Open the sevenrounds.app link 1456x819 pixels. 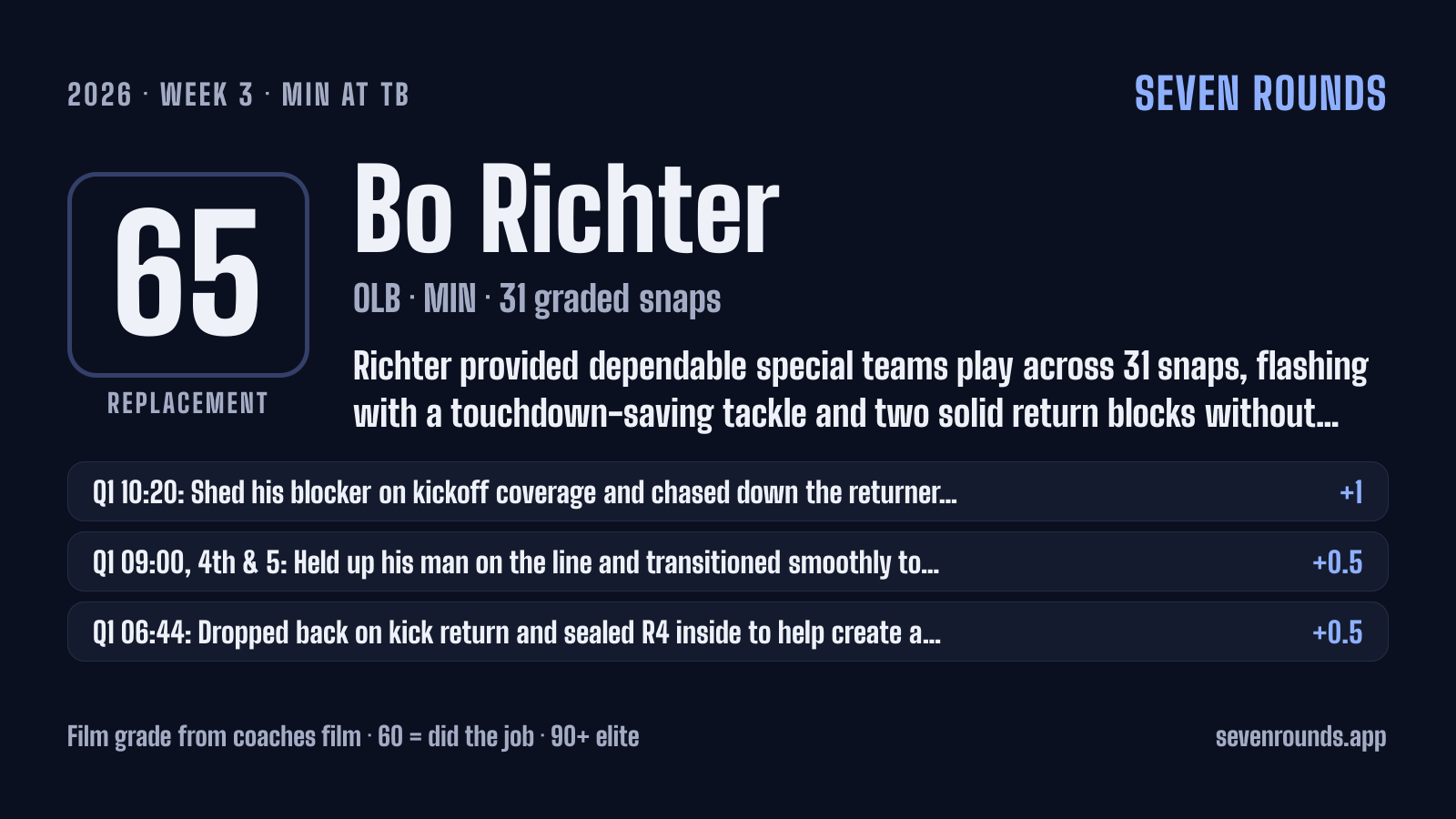click(x=1300, y=736)
